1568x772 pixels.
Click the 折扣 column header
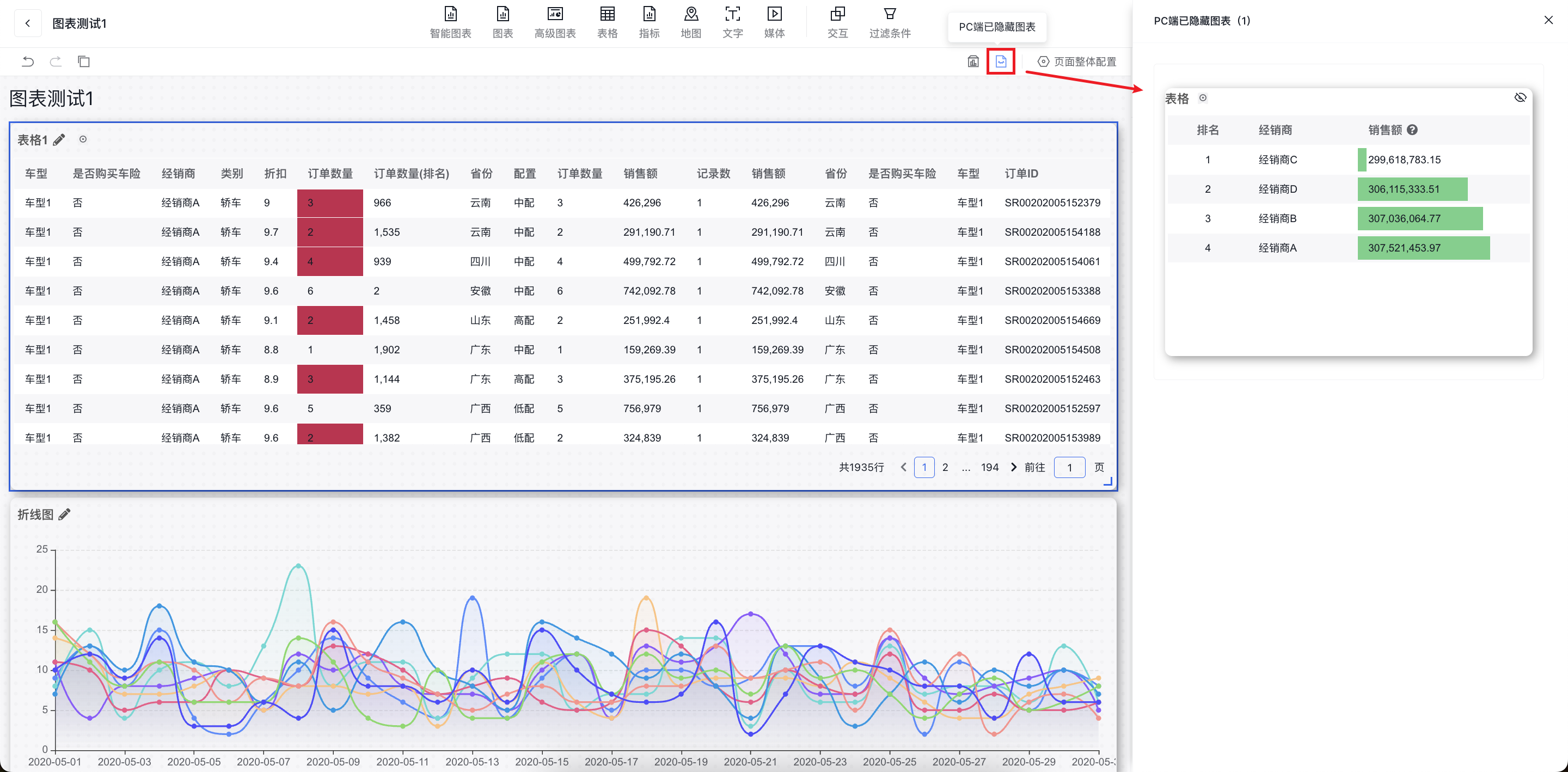tap(275, 174)
